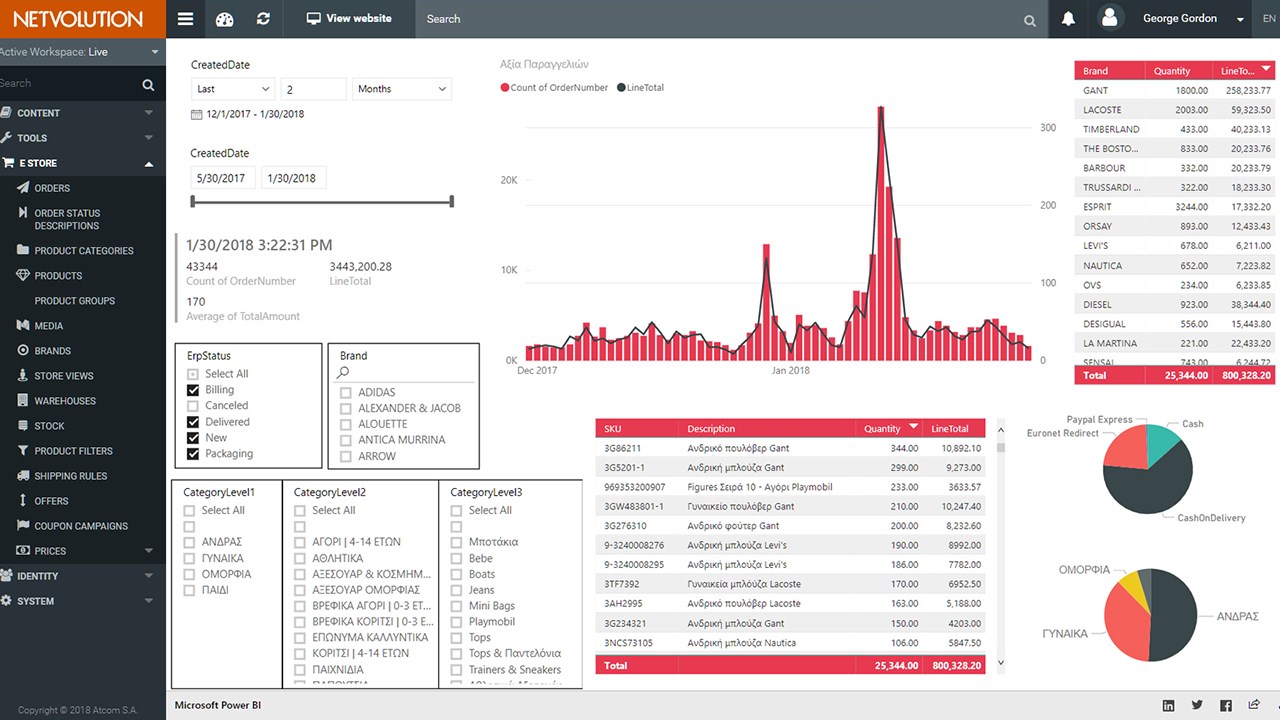This screenshot has height=720, width=1280.
Task: Check the ALOUETTE brand checkbox
Action: point(345,424)
